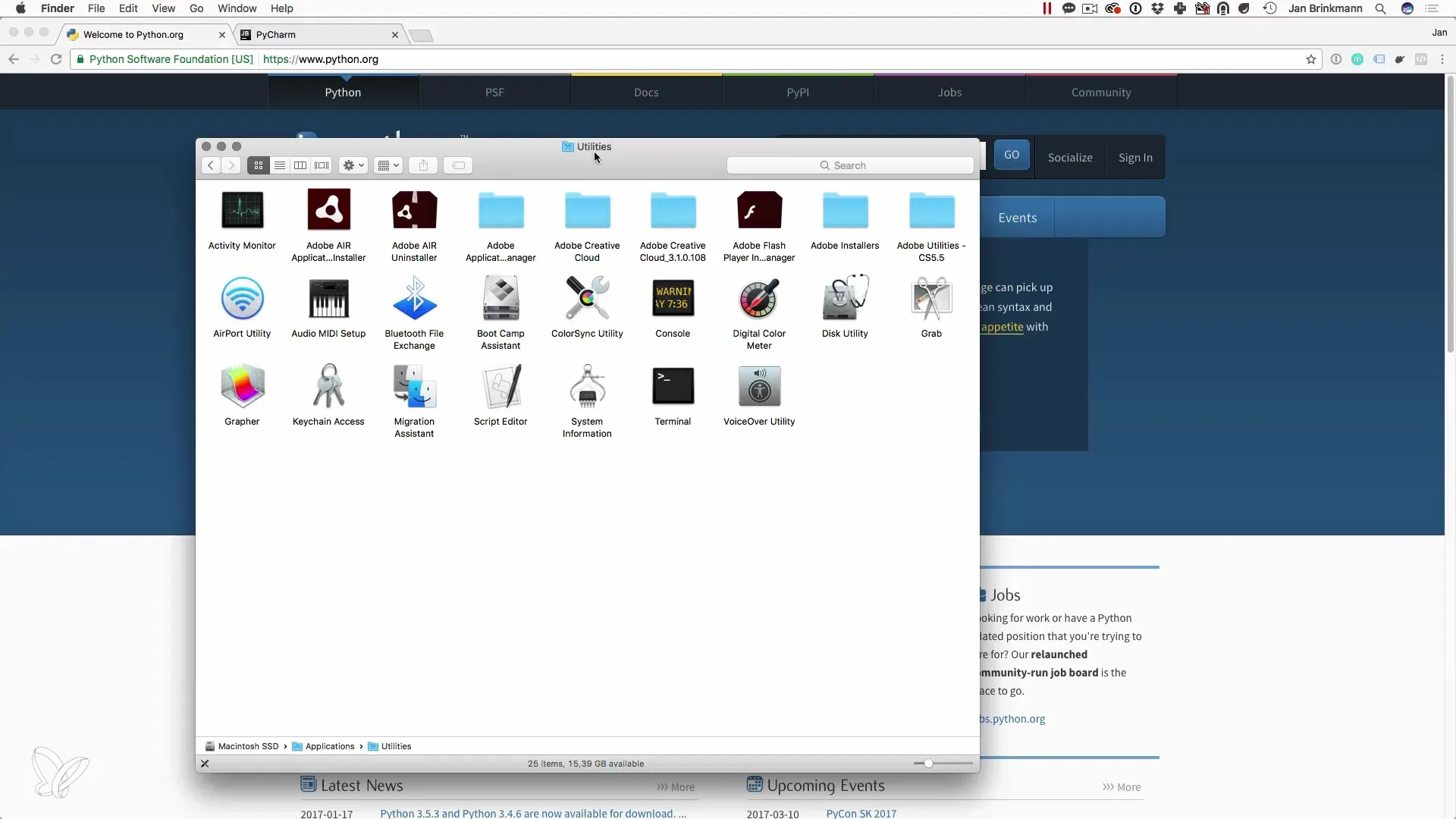Open the Finder File menu
Viewport: 1456px width, 819px height.
(96, 8)
